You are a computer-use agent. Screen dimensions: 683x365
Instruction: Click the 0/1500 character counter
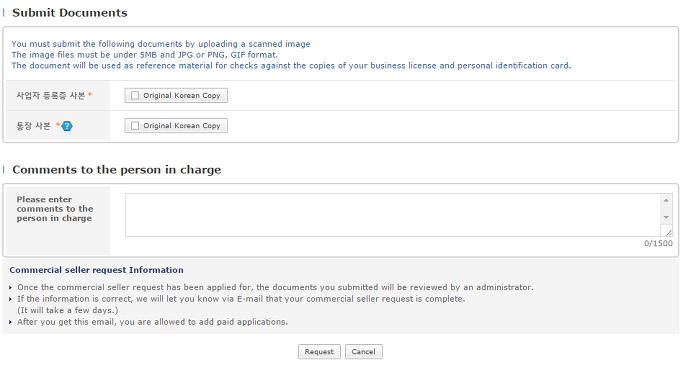[x=658, y=243]
